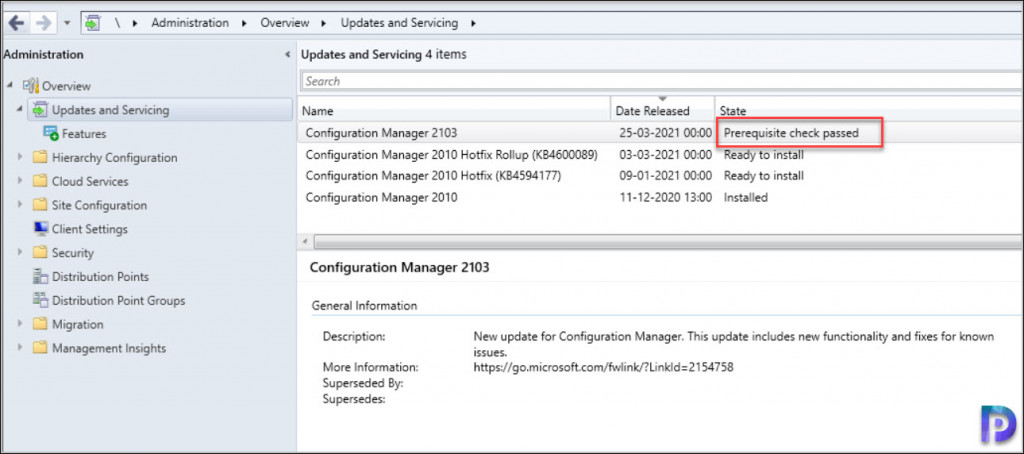Click the Hierarchy Configuration folder icon

click(x=40, y=157)
